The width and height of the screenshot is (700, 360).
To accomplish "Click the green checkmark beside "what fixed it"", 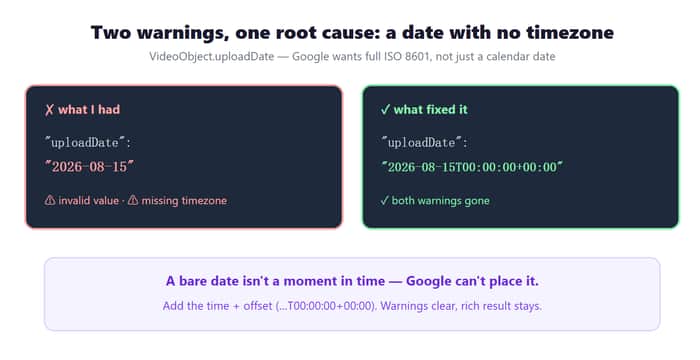I will coord(385,110).
